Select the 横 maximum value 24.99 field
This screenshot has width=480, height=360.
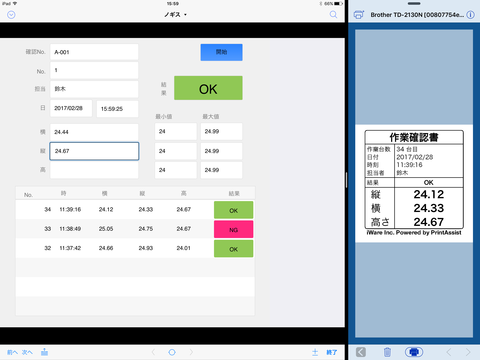point(221,131)
